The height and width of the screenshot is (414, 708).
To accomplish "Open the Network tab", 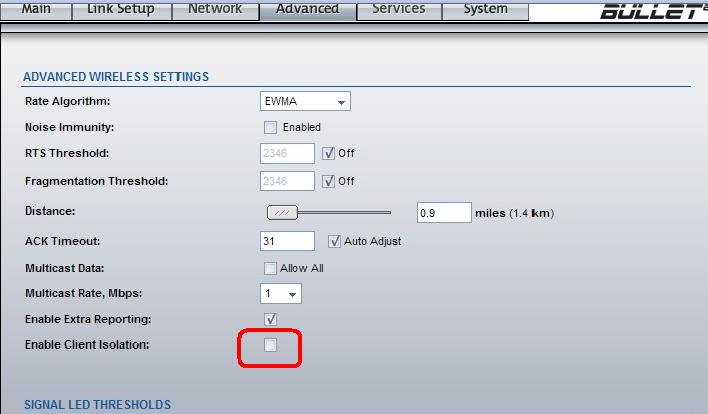I will (215, 10).
